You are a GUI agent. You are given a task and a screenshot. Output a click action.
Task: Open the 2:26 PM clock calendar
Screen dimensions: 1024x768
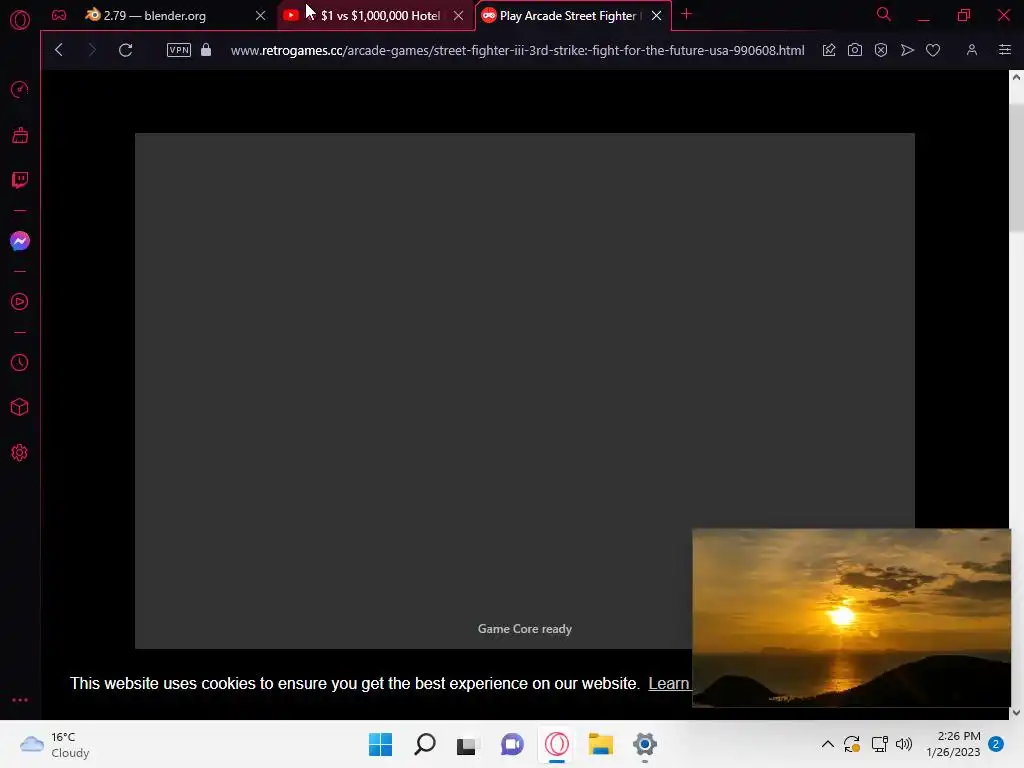(x=953, y=744)
